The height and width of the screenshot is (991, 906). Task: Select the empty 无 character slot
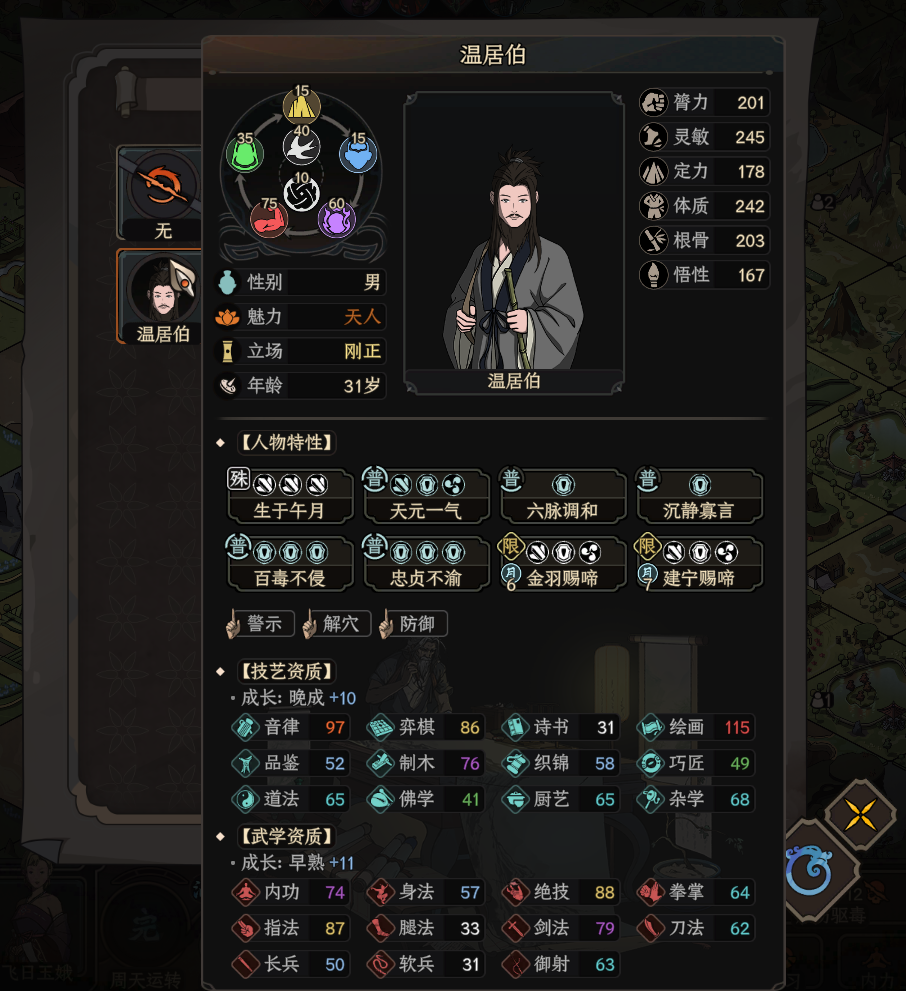click(161, 193)
